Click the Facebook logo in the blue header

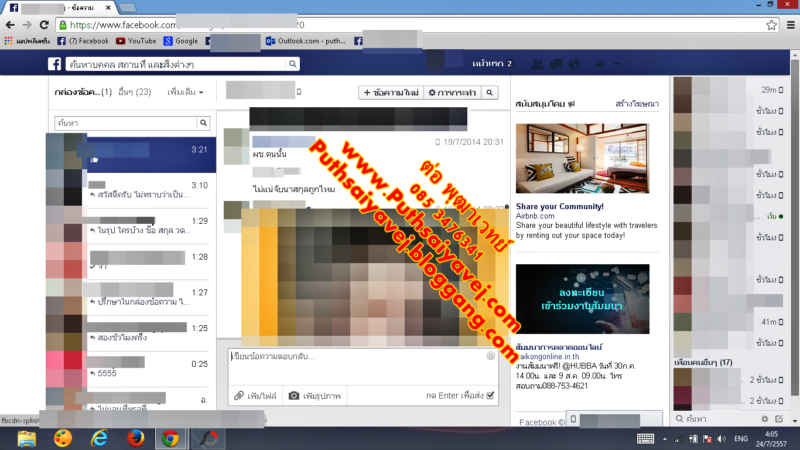coord(56,64)
